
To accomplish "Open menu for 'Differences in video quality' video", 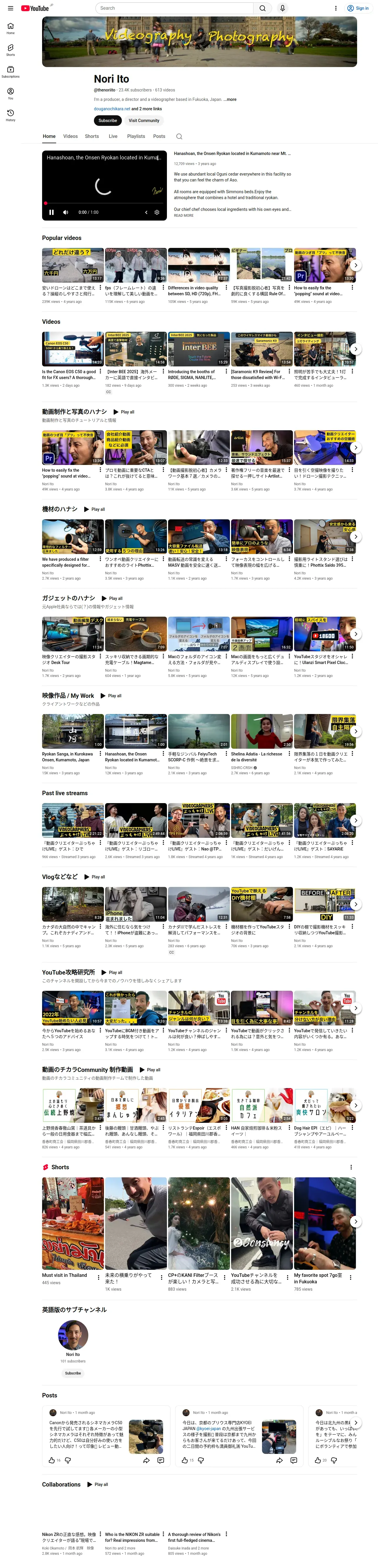I will [x=226, y=287].
